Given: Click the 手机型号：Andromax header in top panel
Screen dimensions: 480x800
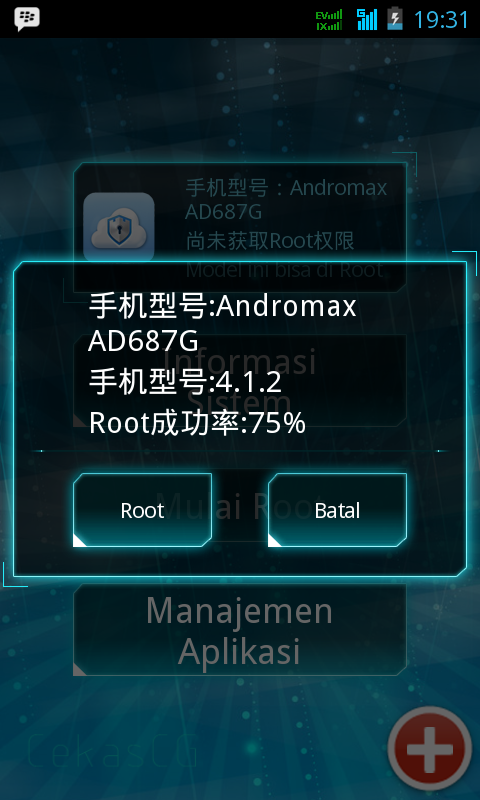Looking at the screenshot, I should 286,188.
